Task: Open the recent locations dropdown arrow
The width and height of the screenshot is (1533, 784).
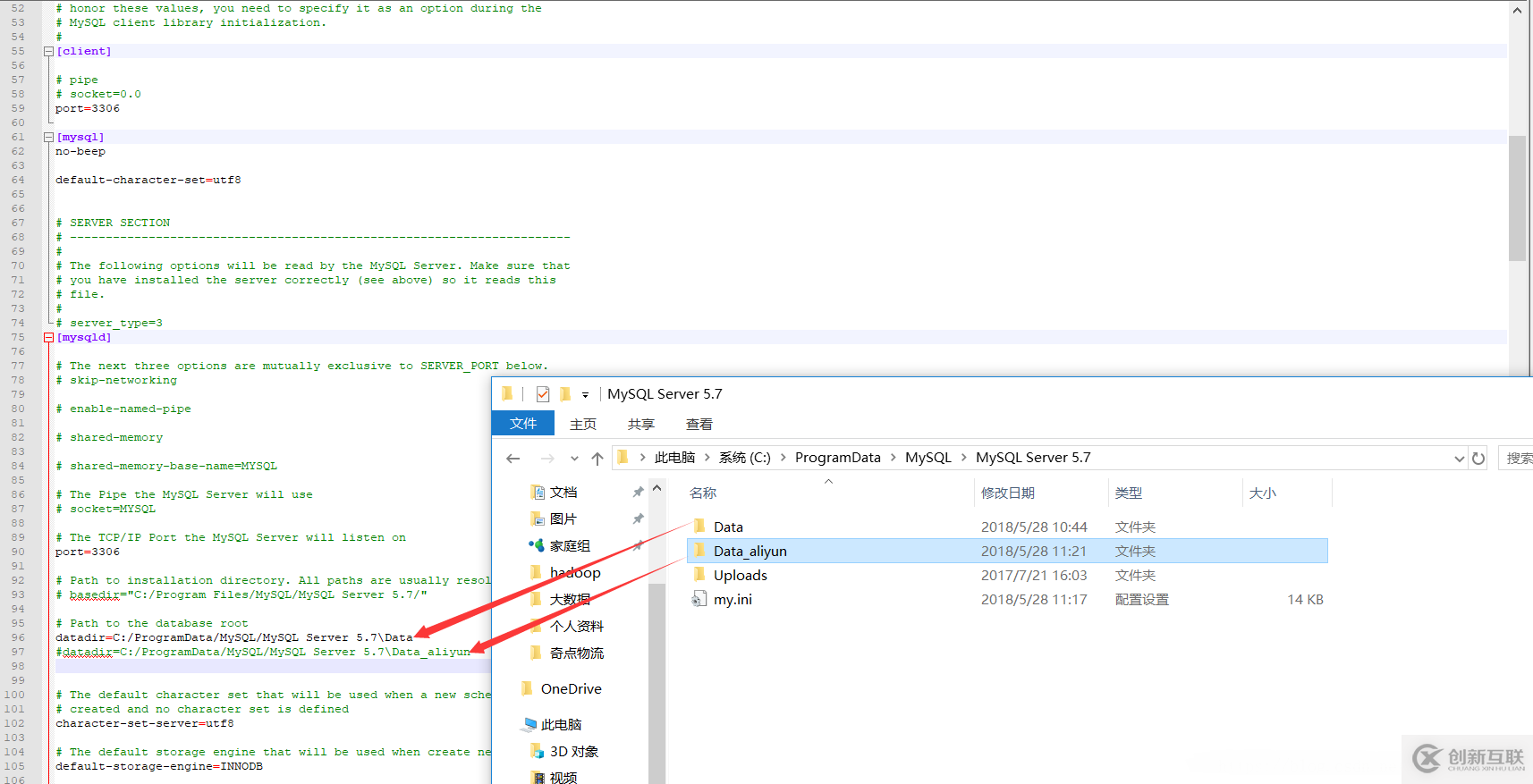Action: (x=574, y=459)
